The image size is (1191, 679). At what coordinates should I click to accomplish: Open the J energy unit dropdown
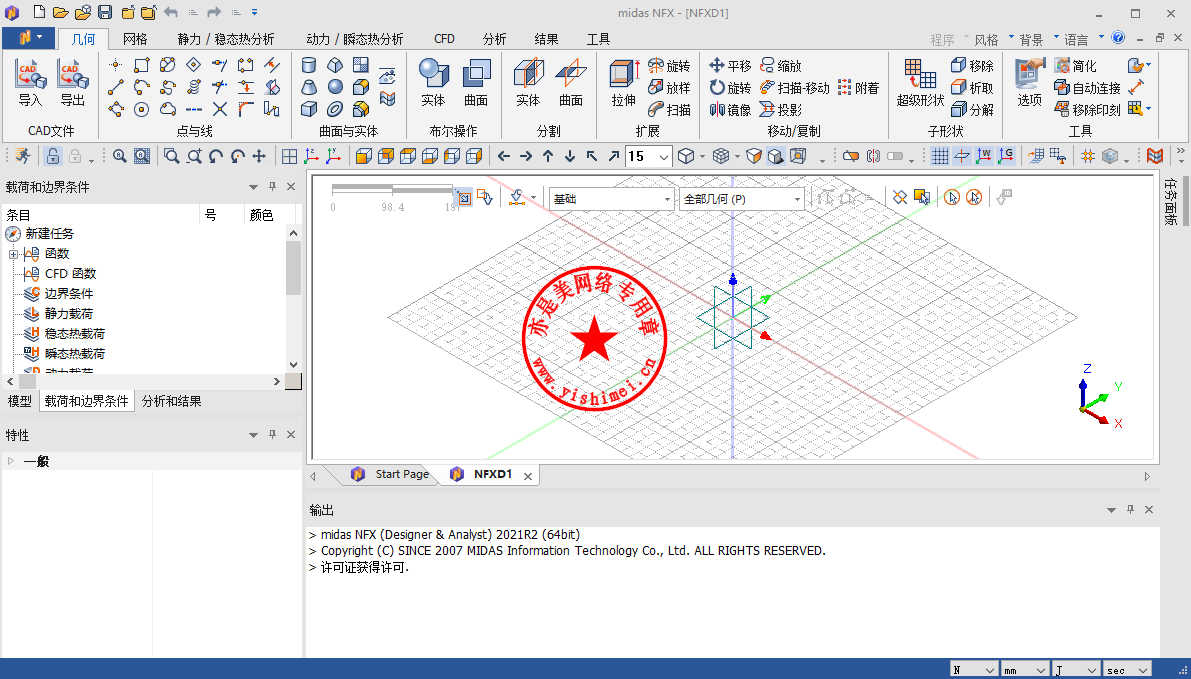1076,670
